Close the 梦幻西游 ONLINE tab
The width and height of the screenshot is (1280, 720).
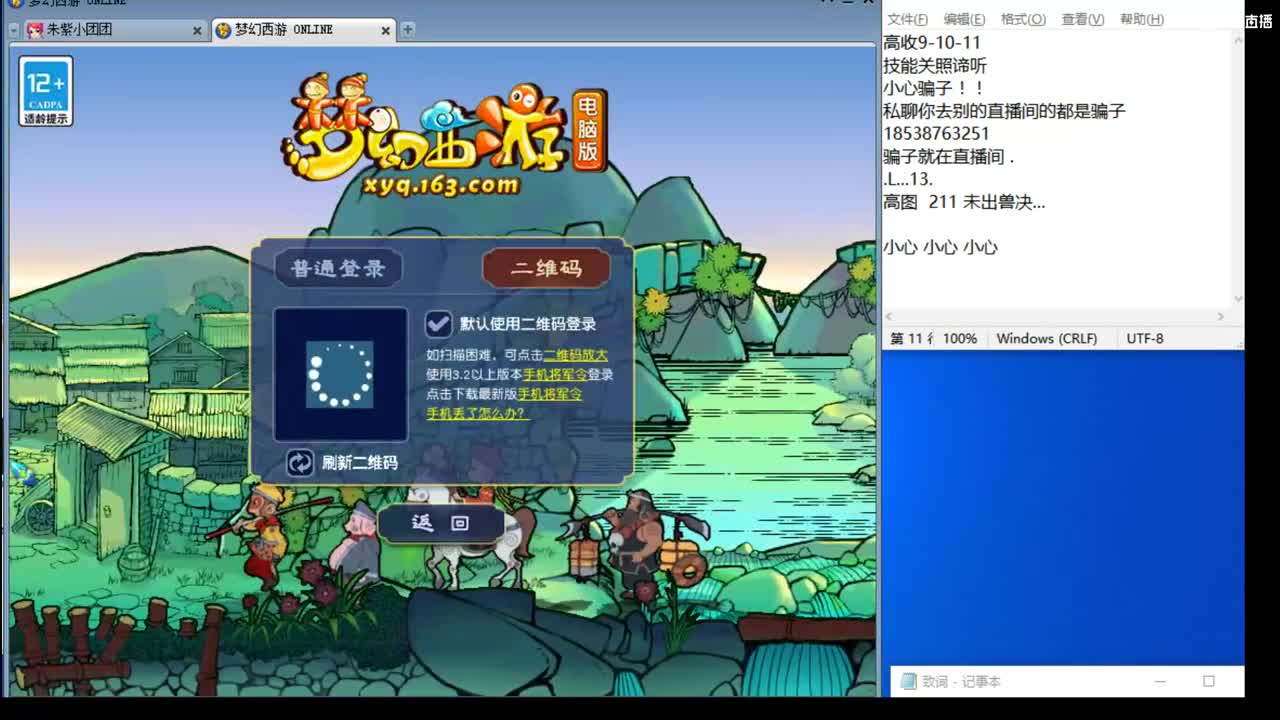pos(386,31)
